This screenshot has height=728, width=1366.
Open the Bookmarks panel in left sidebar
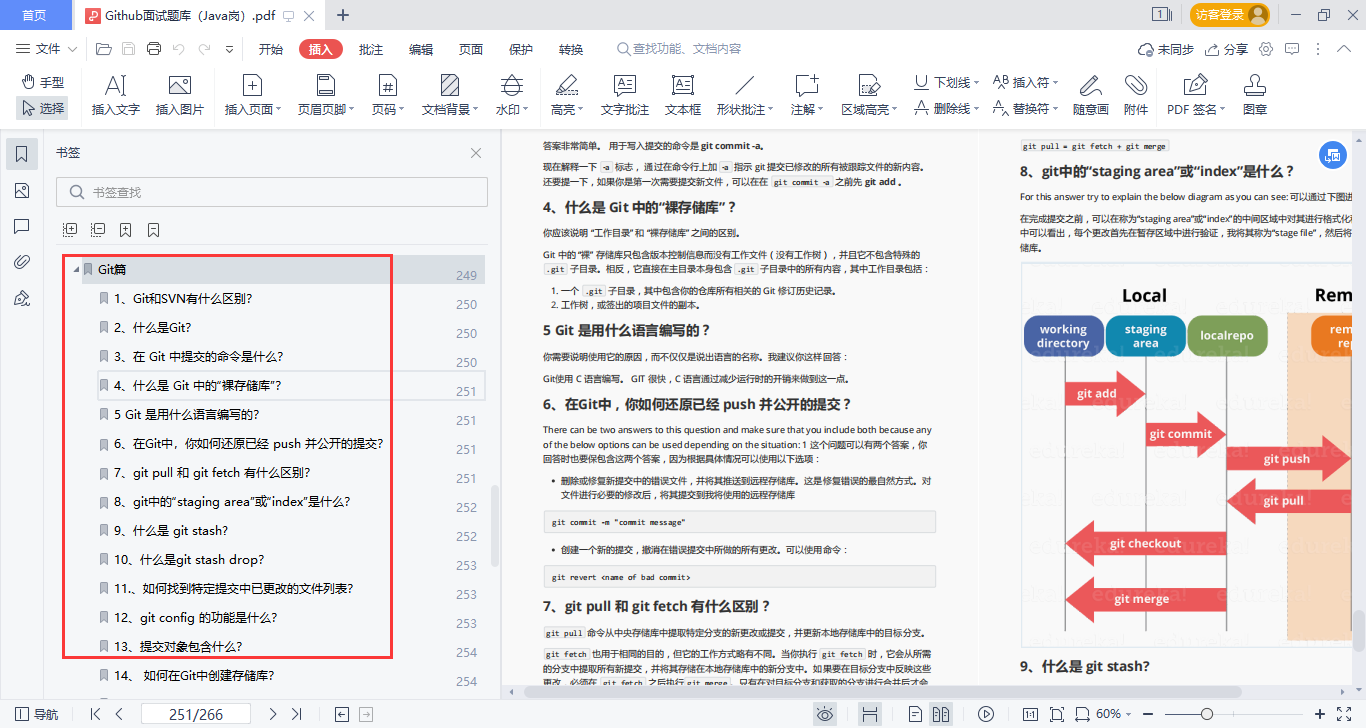22,153
